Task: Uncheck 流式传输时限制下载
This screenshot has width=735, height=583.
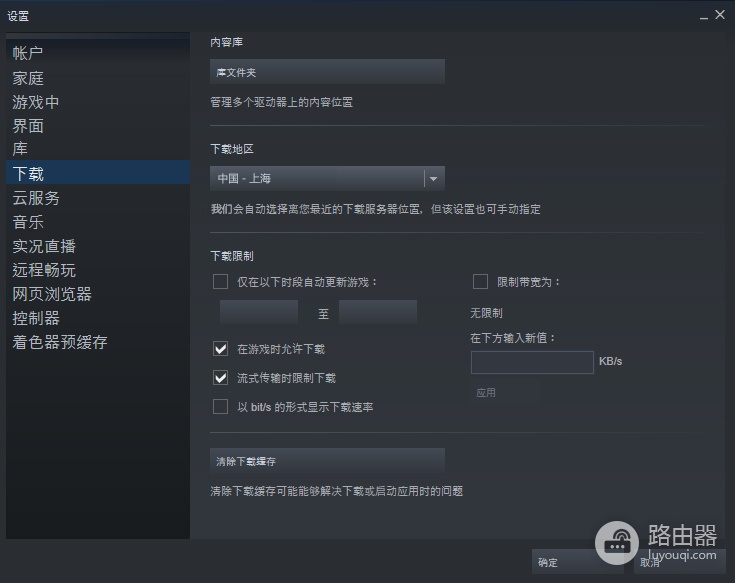Action: [x=220, y=378]
